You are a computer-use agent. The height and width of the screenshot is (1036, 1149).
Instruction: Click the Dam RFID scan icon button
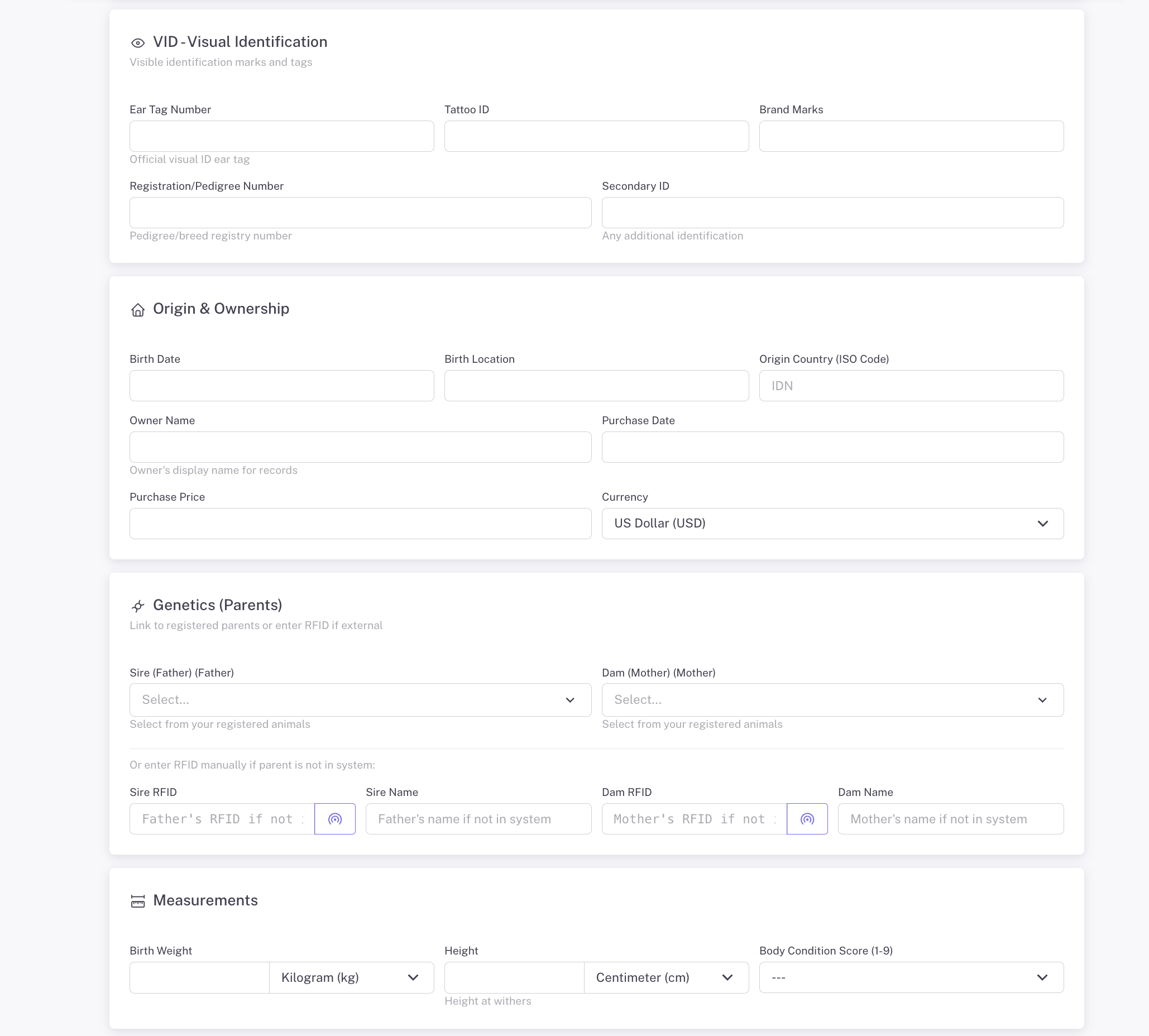807,818
